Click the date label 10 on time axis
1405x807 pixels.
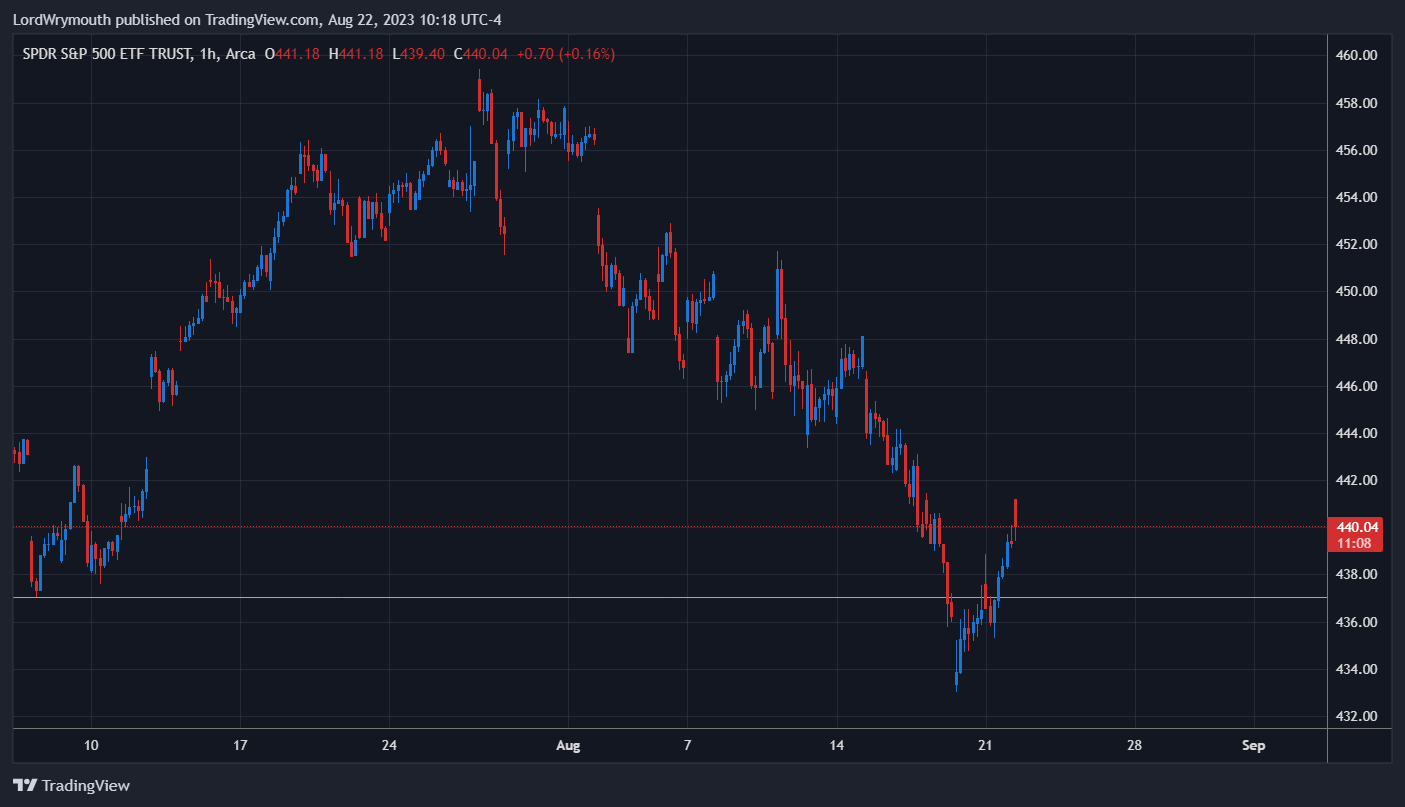coord(91,745)
